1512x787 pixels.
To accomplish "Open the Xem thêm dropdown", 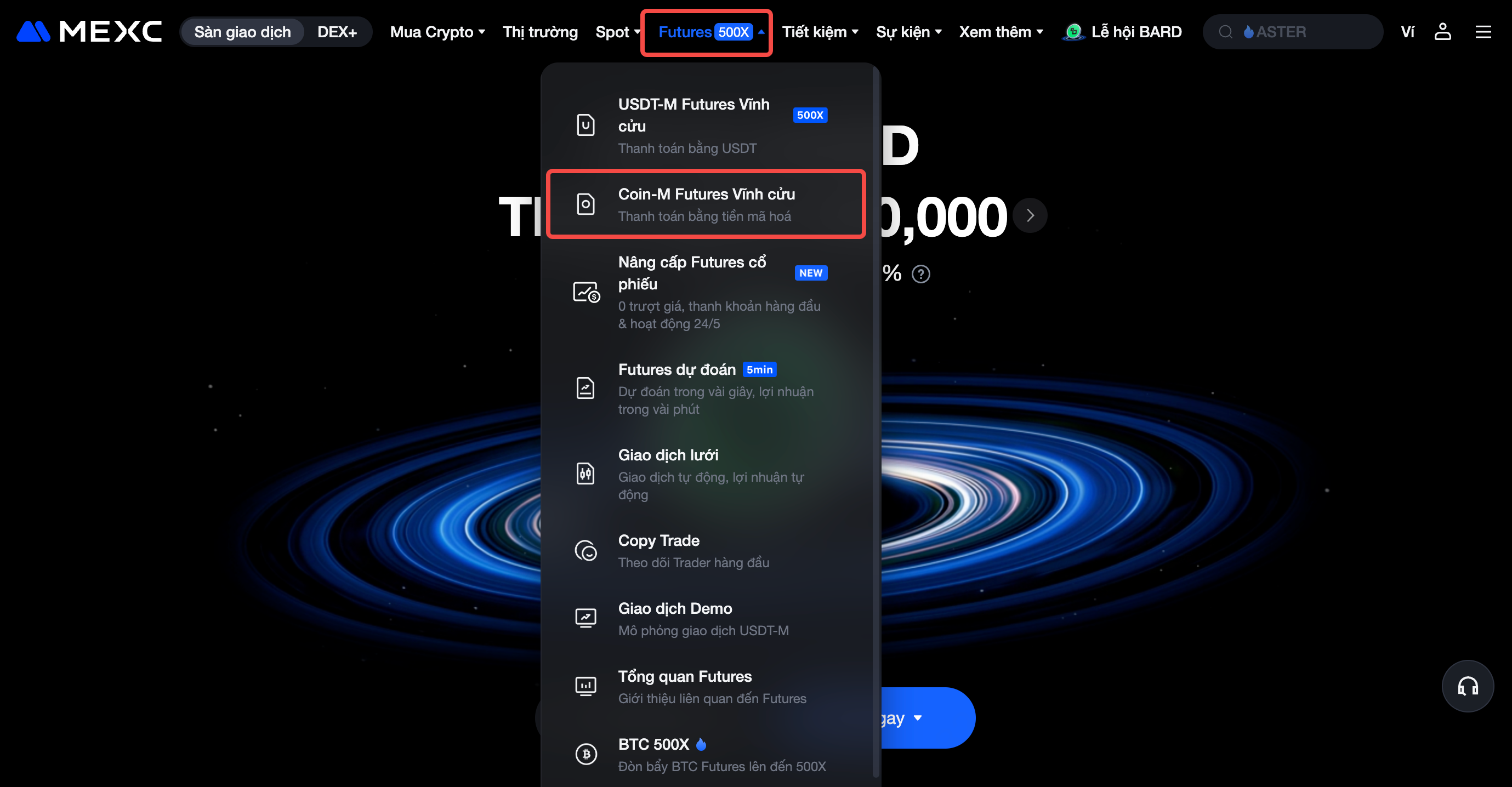I will coord(1001,32).
